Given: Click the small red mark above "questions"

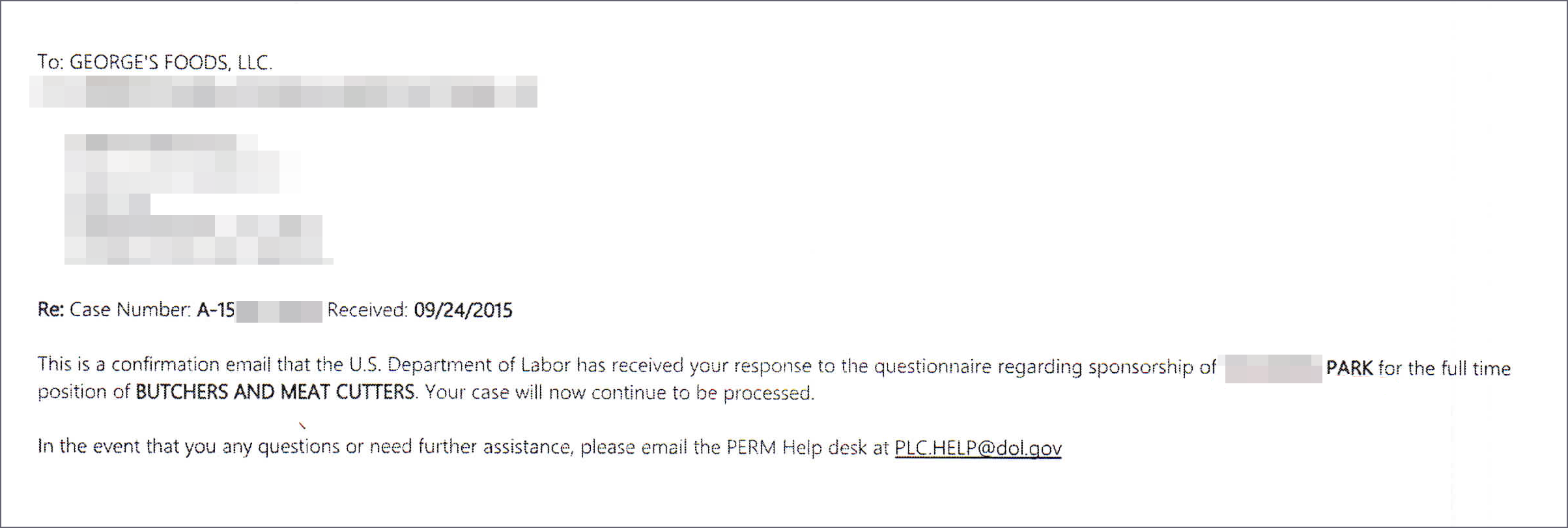Looking at the screenshot, I should pos(302,426).
